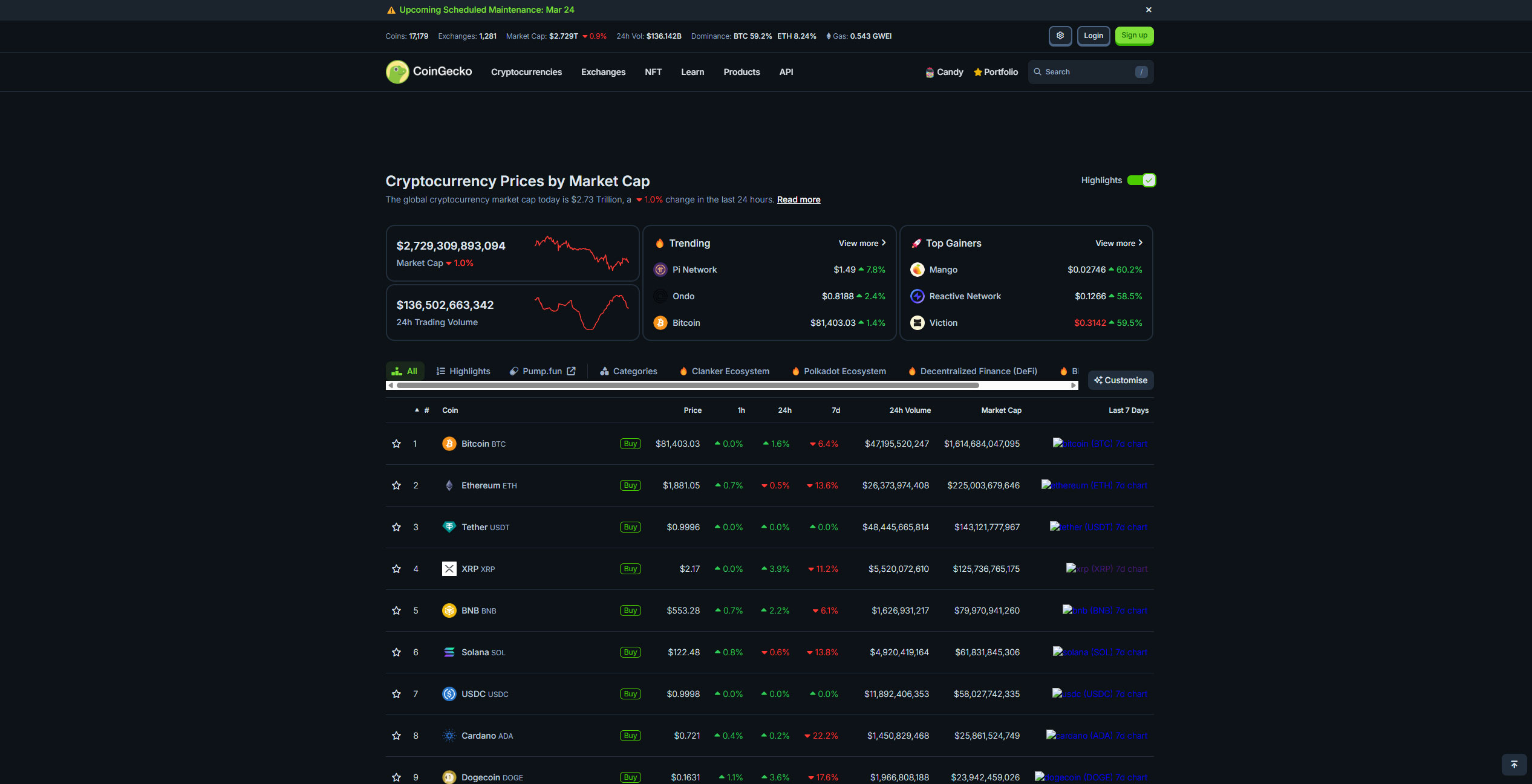Click the XRP coin icon
The height and width of the screenshot is (784, 1532).
[449, 569]
